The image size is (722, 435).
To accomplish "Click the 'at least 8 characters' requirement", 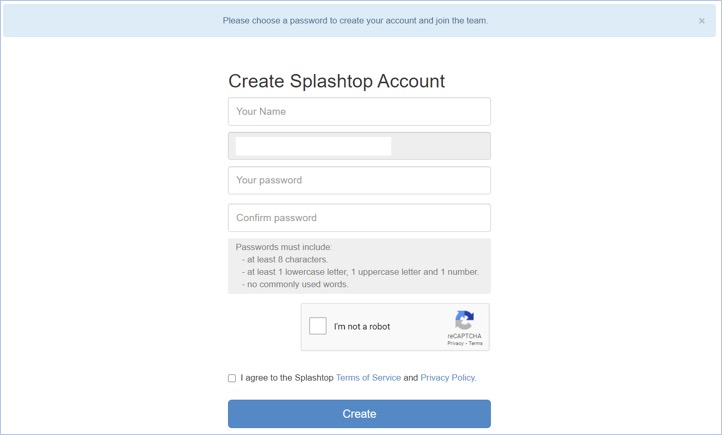I will [285, 259].
